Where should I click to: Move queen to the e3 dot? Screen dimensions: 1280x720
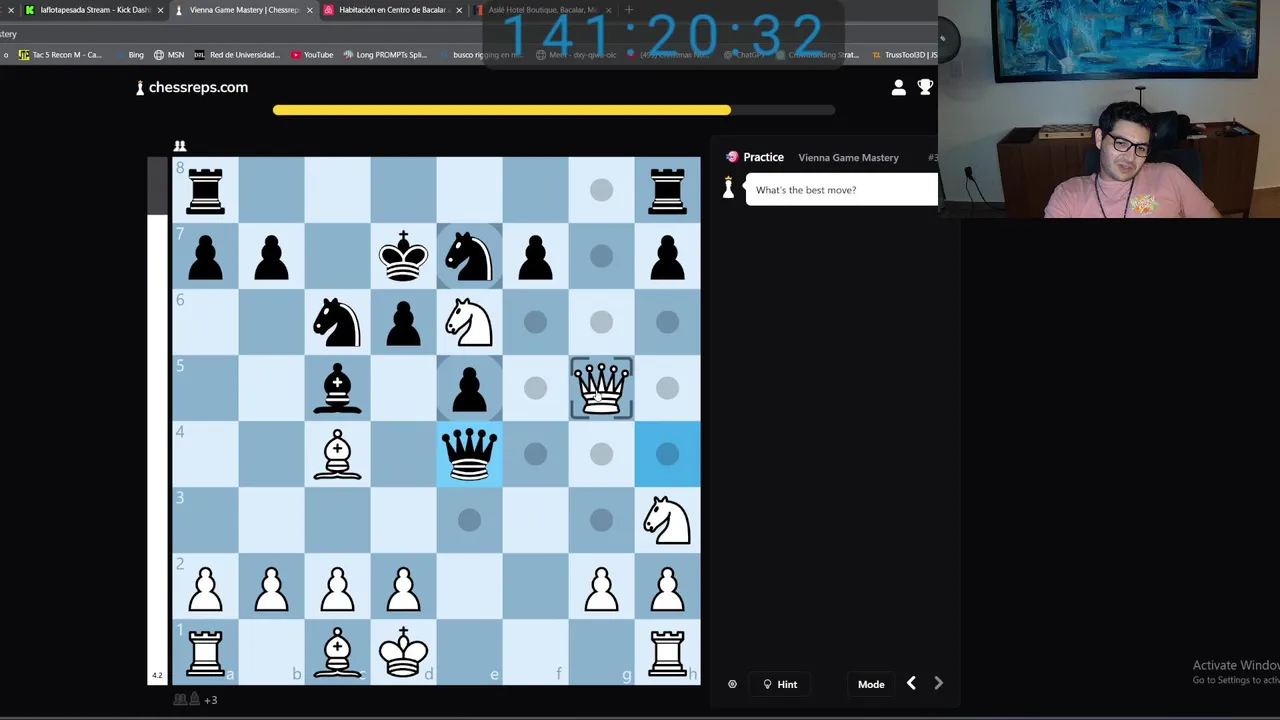[x=469, y=520]
